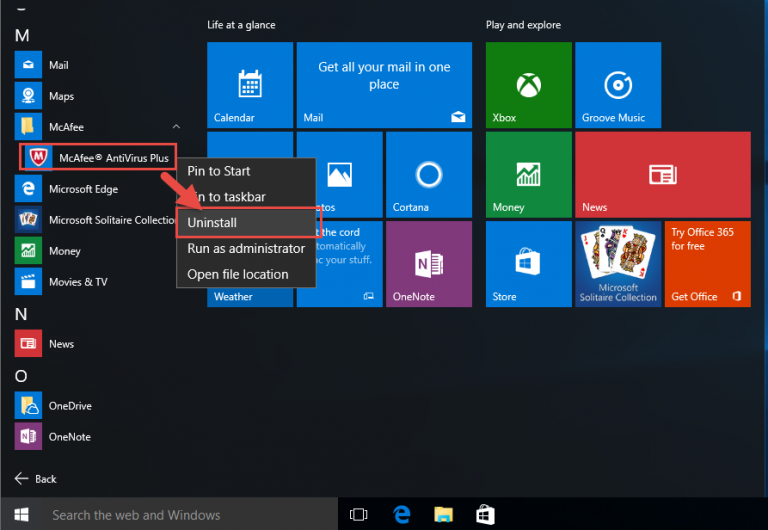
Task: Launch the Xbox tile
Action: [528, 85]
